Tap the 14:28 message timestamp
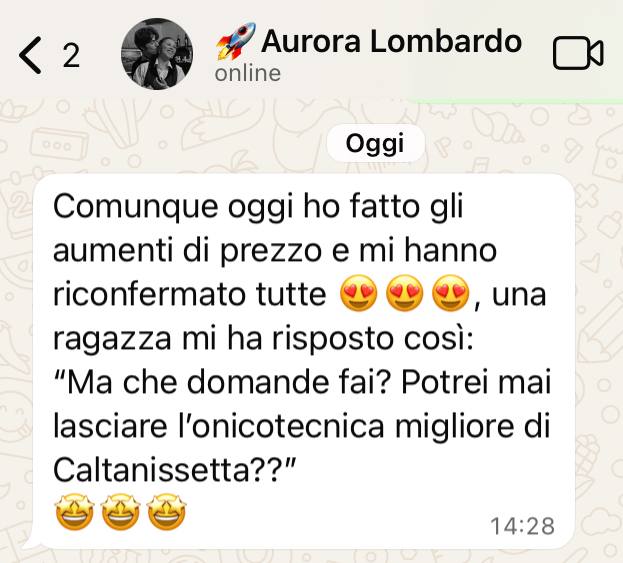Viewport: 623px width, 563px height. click(522, 526)
